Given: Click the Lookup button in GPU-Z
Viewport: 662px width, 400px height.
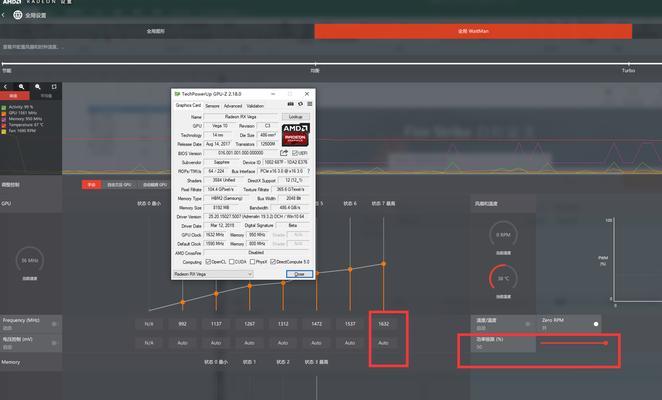Looking at the screenshot, I should tap(296, 117).
